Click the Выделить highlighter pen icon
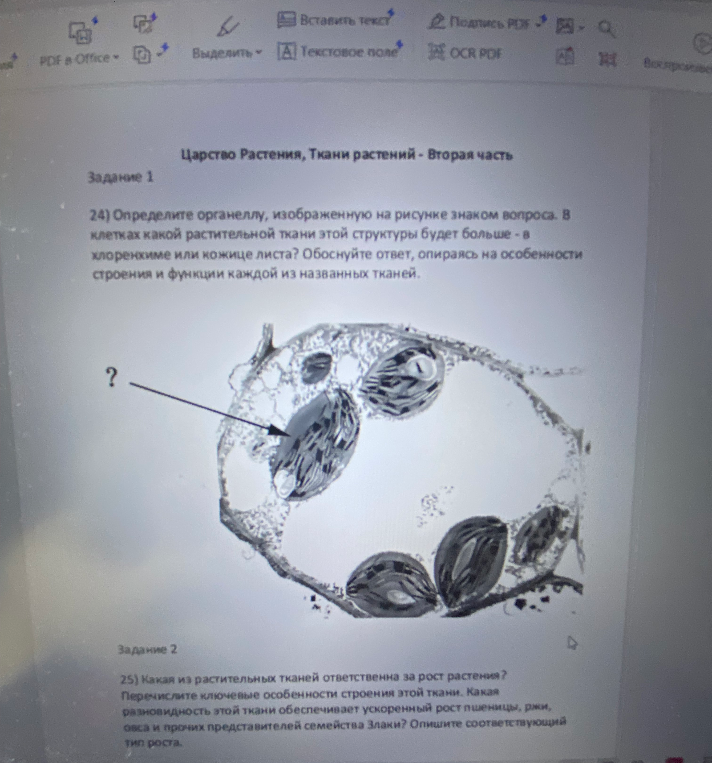The width and height of the screenshot is (712, 763). [227, 26]
